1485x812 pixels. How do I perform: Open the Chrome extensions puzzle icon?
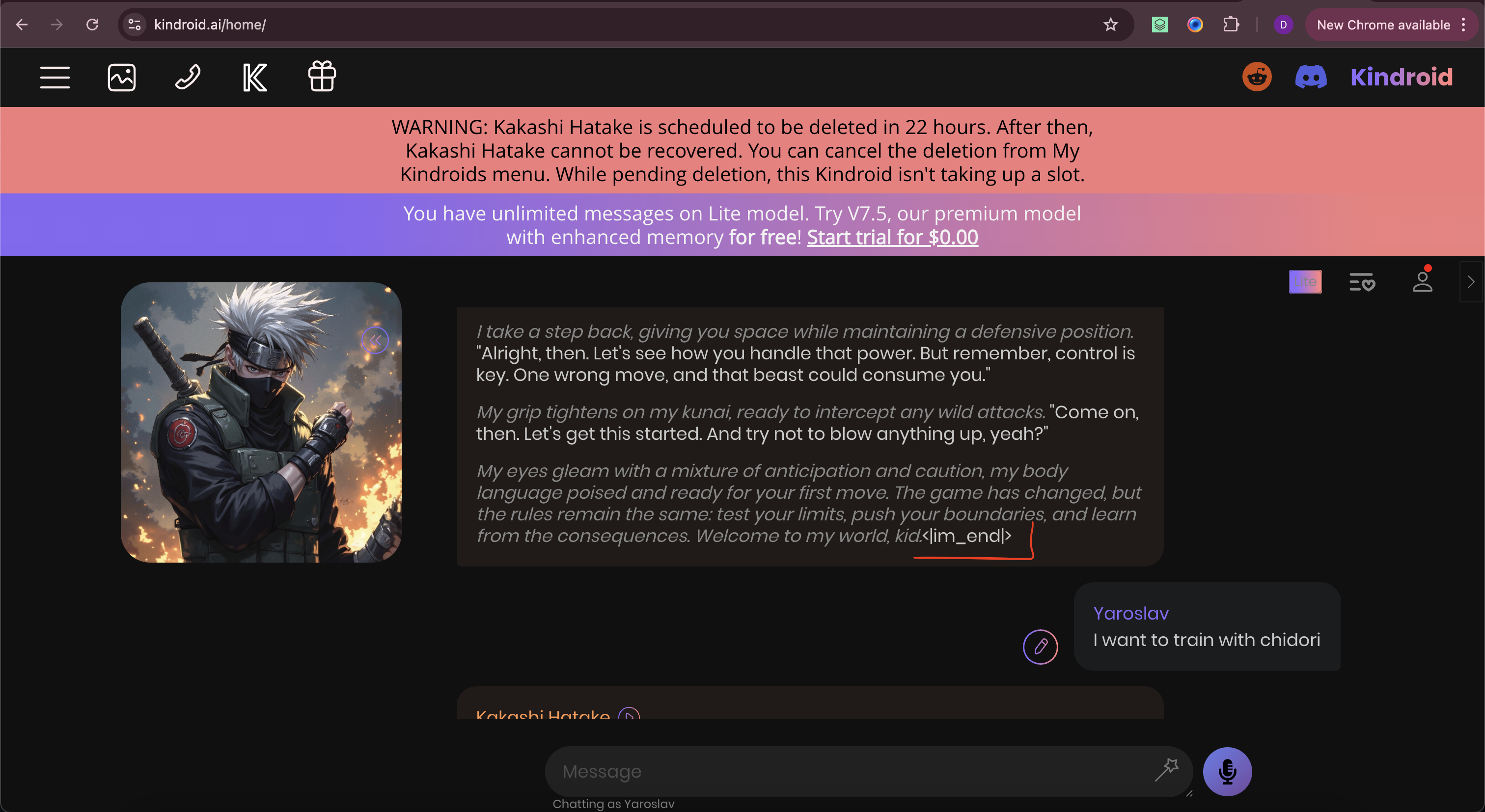pos(1231,25)
